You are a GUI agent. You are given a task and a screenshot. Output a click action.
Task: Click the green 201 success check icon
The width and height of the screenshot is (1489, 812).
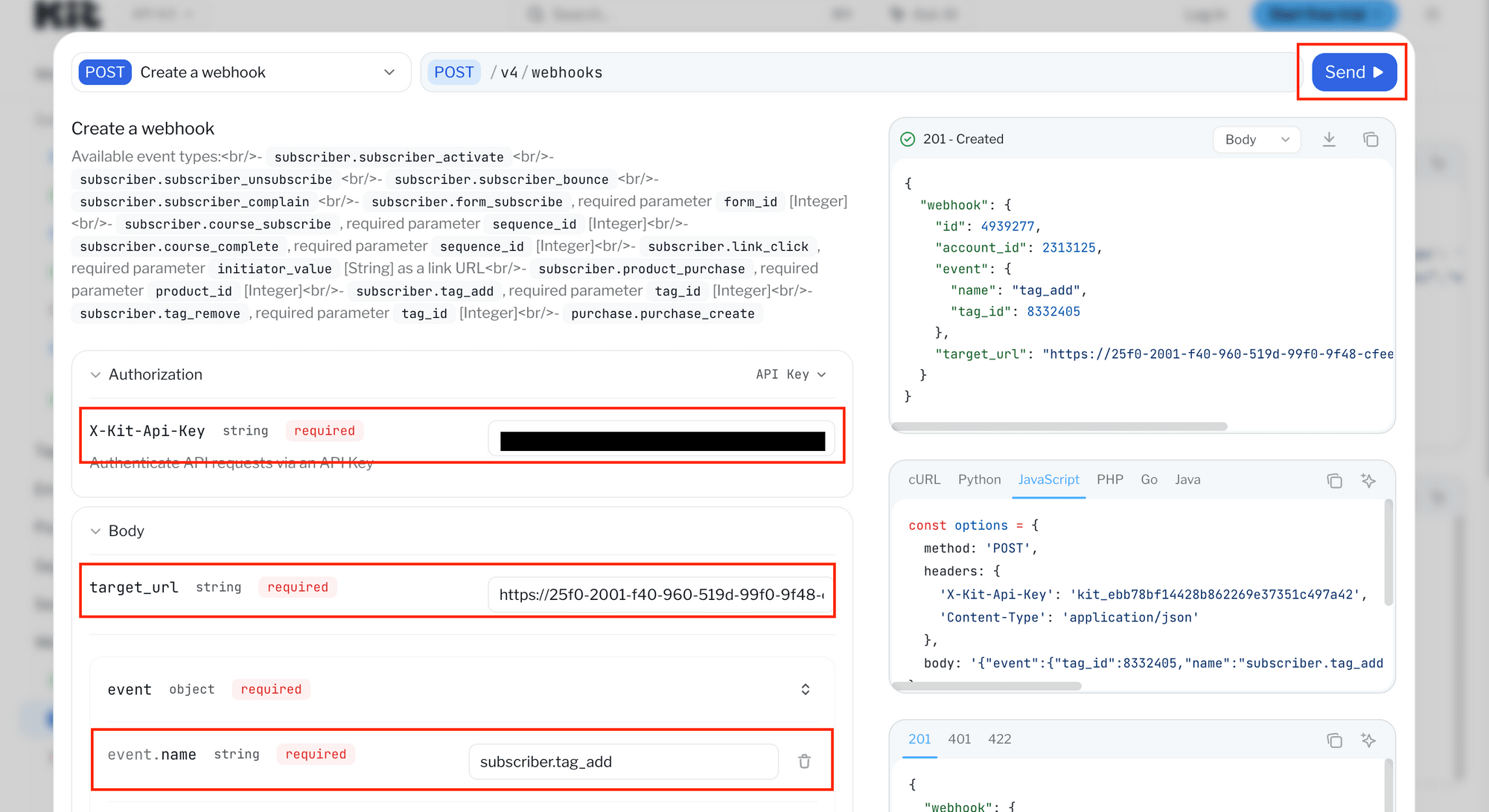pos(908,139)
